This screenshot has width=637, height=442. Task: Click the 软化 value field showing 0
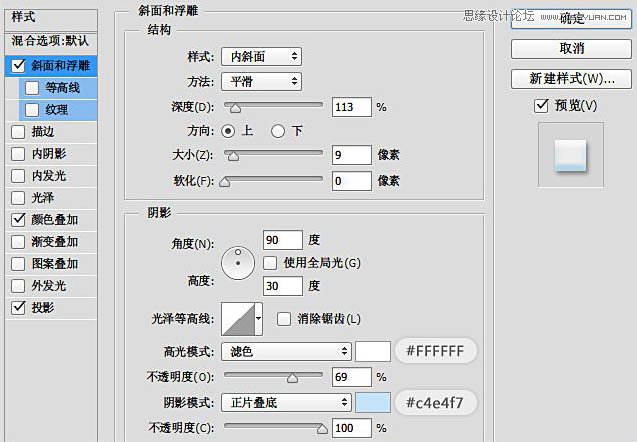coord(351,181)
